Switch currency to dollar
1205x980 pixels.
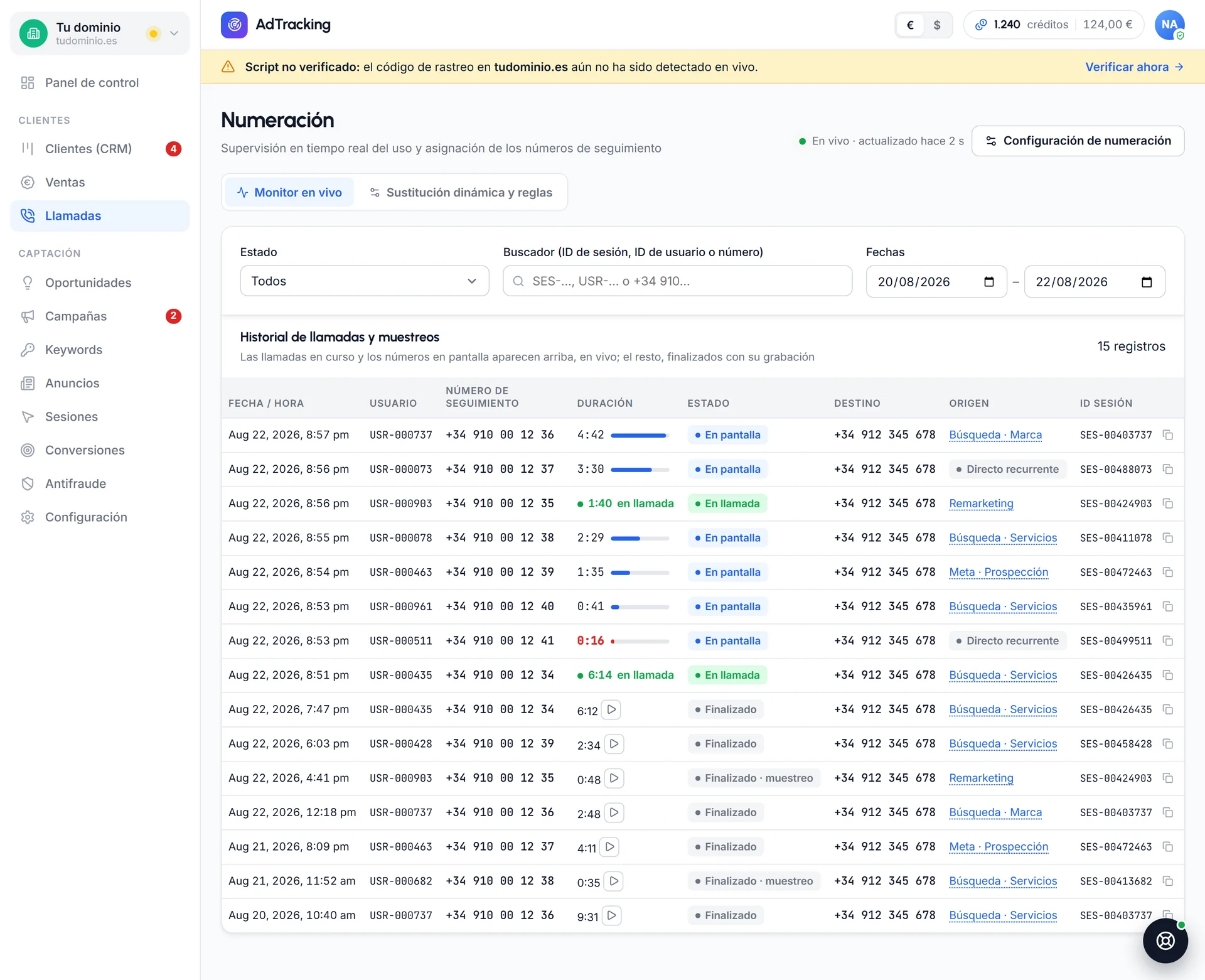coord(936,24)
